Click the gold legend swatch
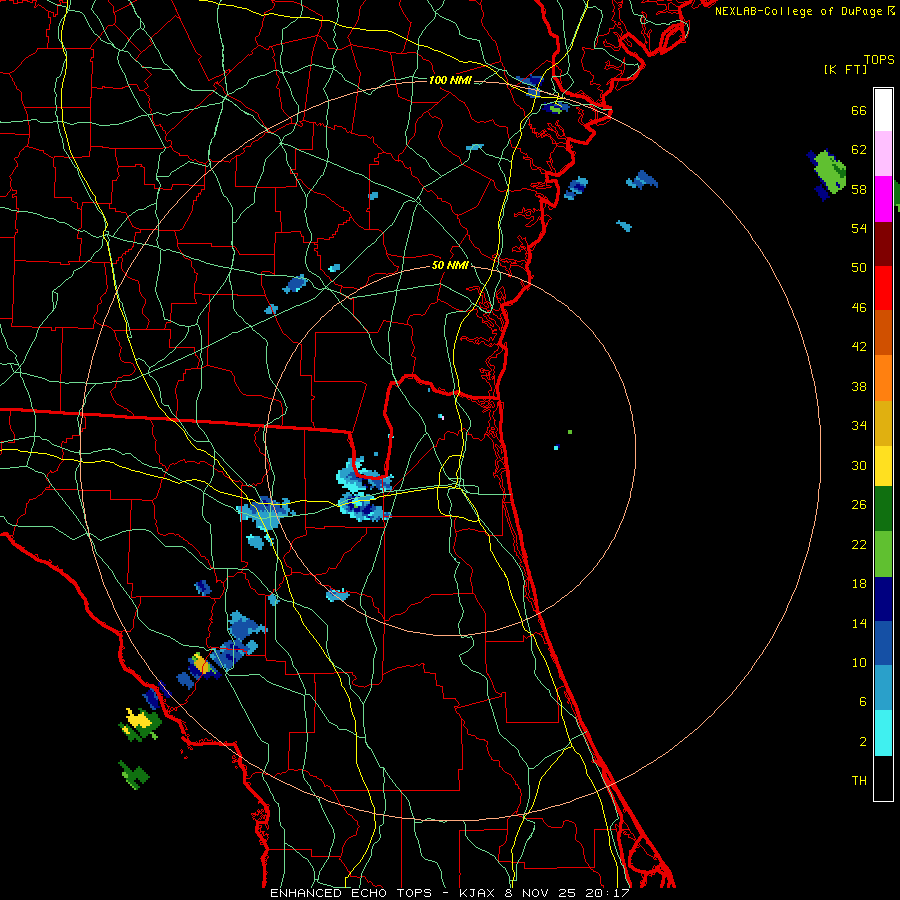900x900 pixels. click(x=883, y=423)
